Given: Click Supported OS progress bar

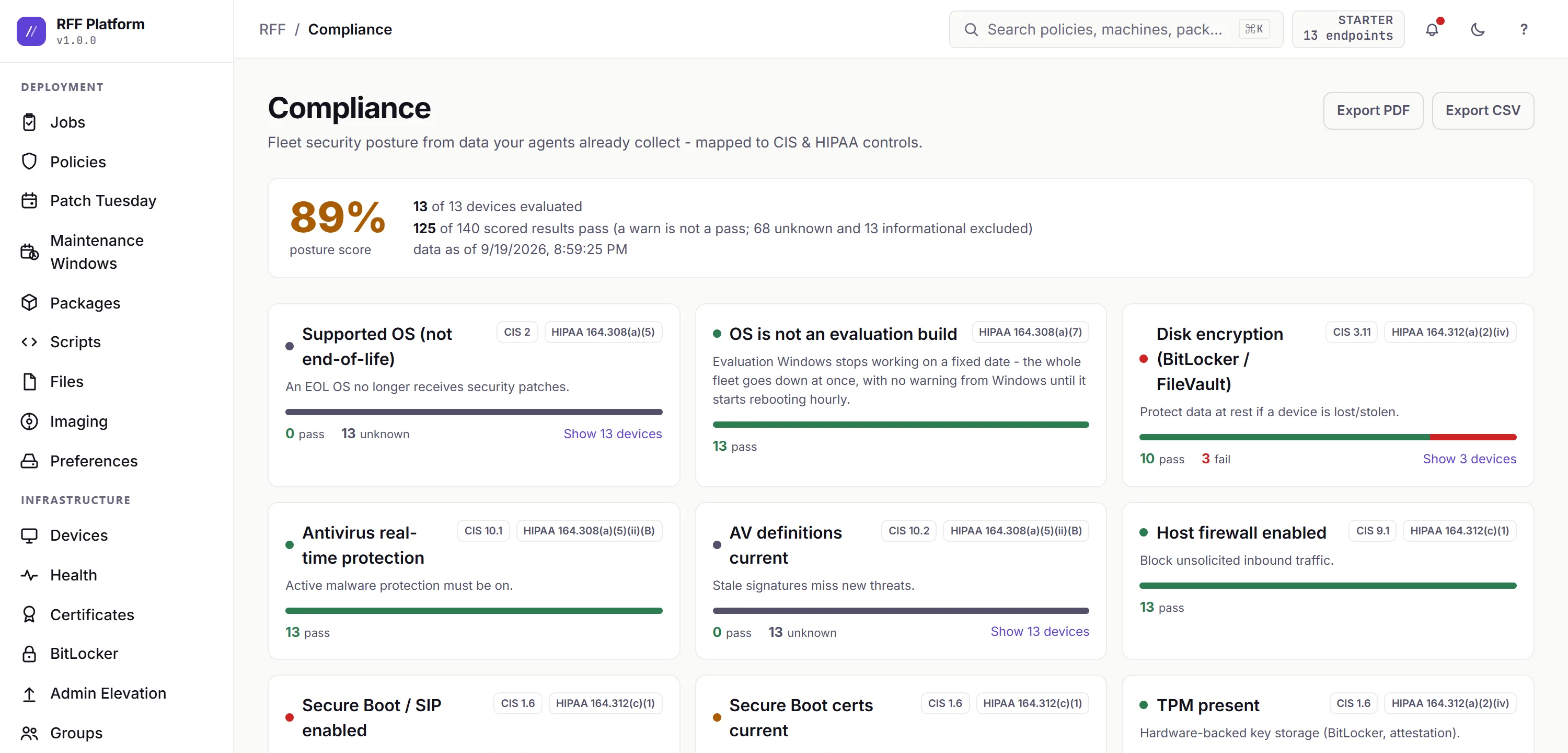Looking at the screenshot, I should point(474,412).
